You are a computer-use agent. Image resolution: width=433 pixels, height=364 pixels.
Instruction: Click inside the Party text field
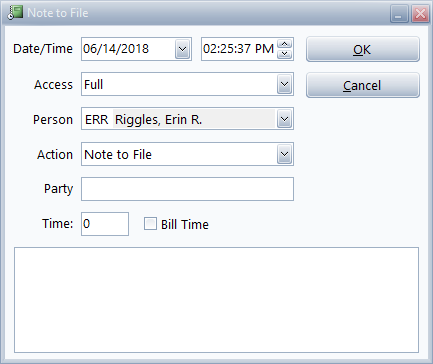click(x=187, y=189)
